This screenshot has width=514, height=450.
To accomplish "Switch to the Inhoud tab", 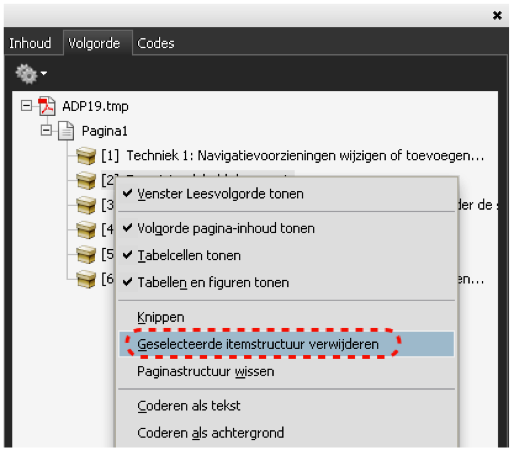I will pos(30,43).
